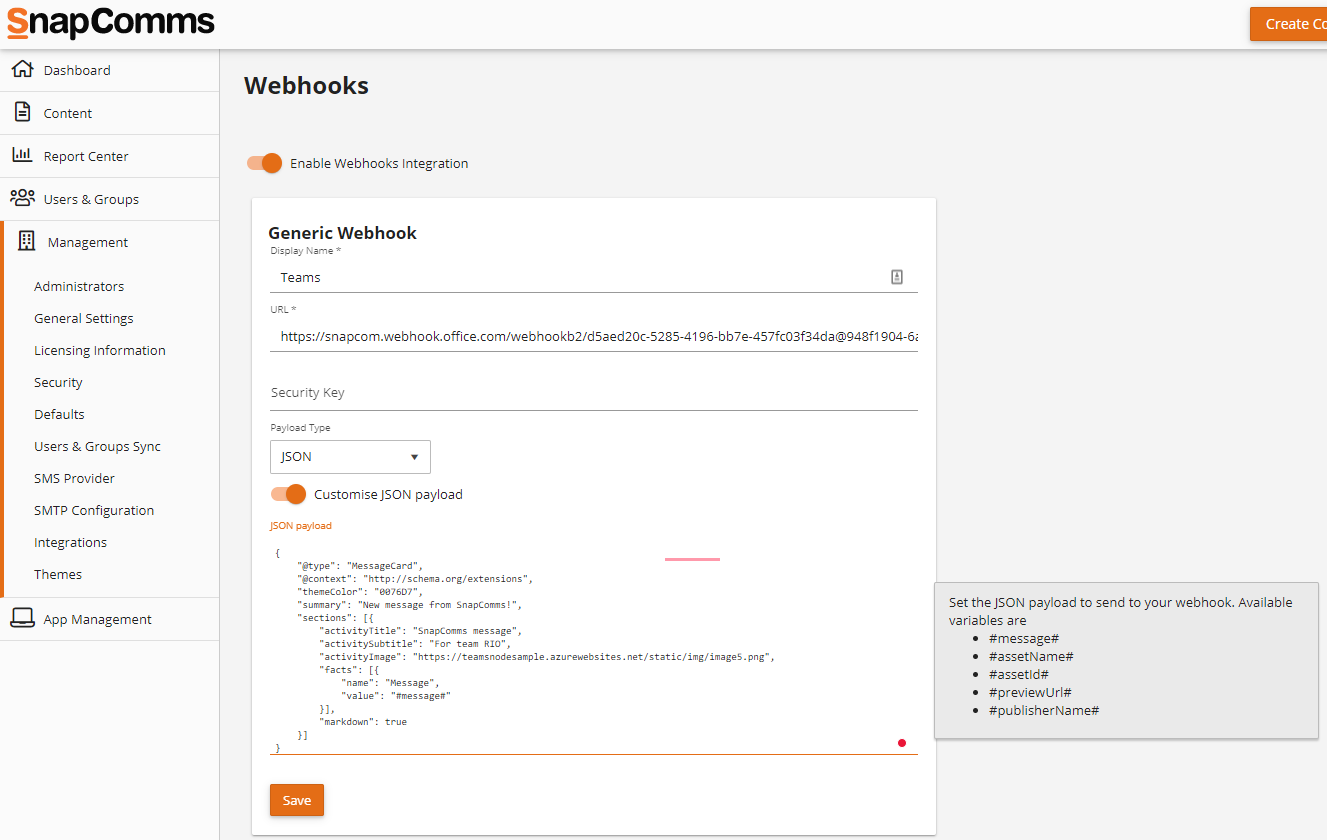This screenshot has width=1327, height=840.
Task: Click the '"@context"' schema.org line
Action: coord(415,578)
